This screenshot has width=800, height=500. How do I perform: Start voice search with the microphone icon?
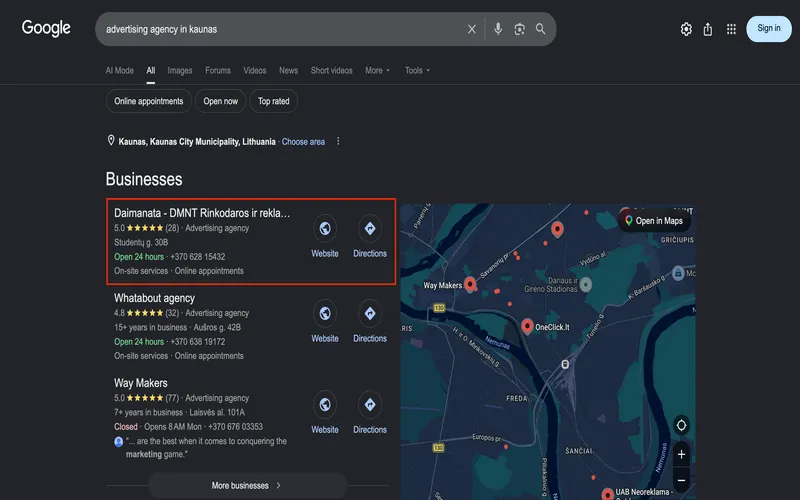[x=498, y=29]
